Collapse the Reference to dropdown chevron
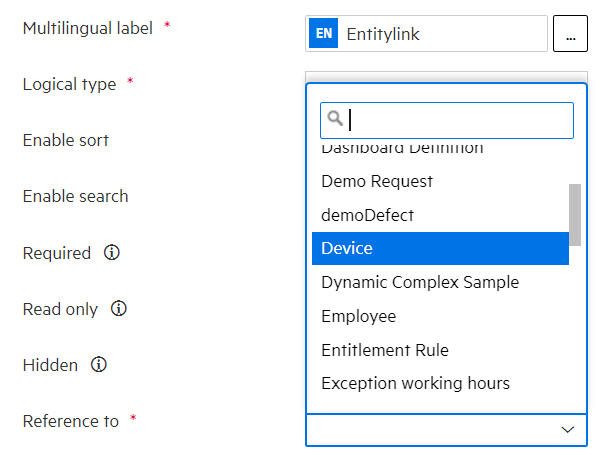601x455 pixels. [x=567, y=430]
